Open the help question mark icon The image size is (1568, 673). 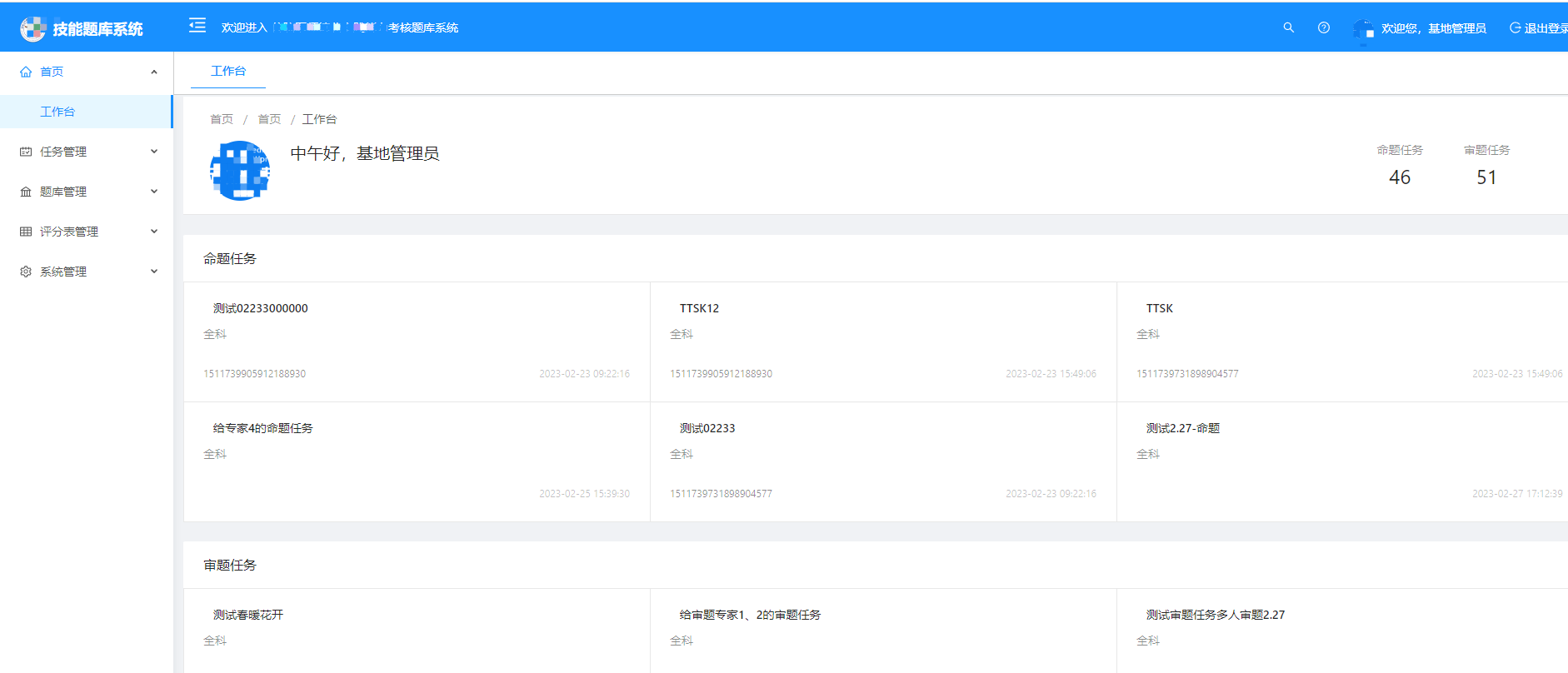pos(1324,27)
